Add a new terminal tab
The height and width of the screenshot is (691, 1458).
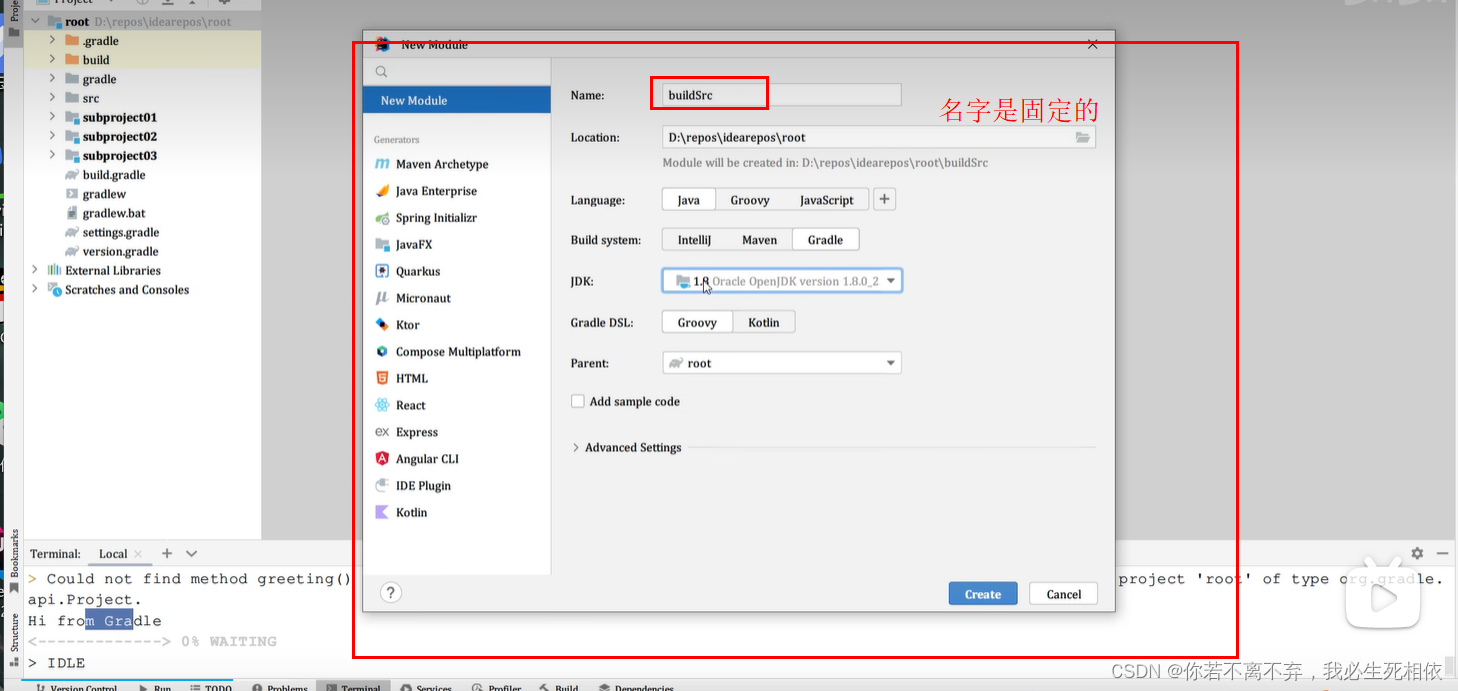[x=167, y=553]
